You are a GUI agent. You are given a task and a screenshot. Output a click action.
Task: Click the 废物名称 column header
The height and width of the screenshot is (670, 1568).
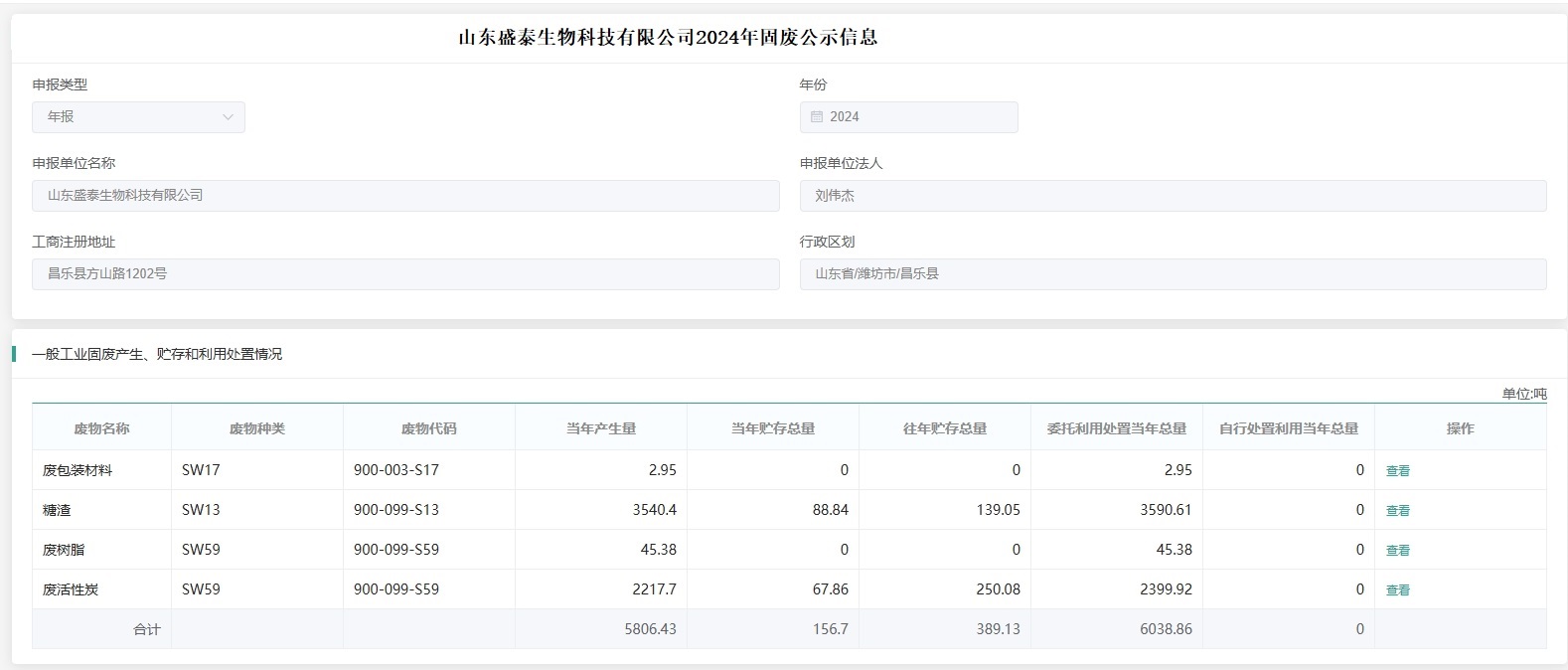[x=101, y=428]
